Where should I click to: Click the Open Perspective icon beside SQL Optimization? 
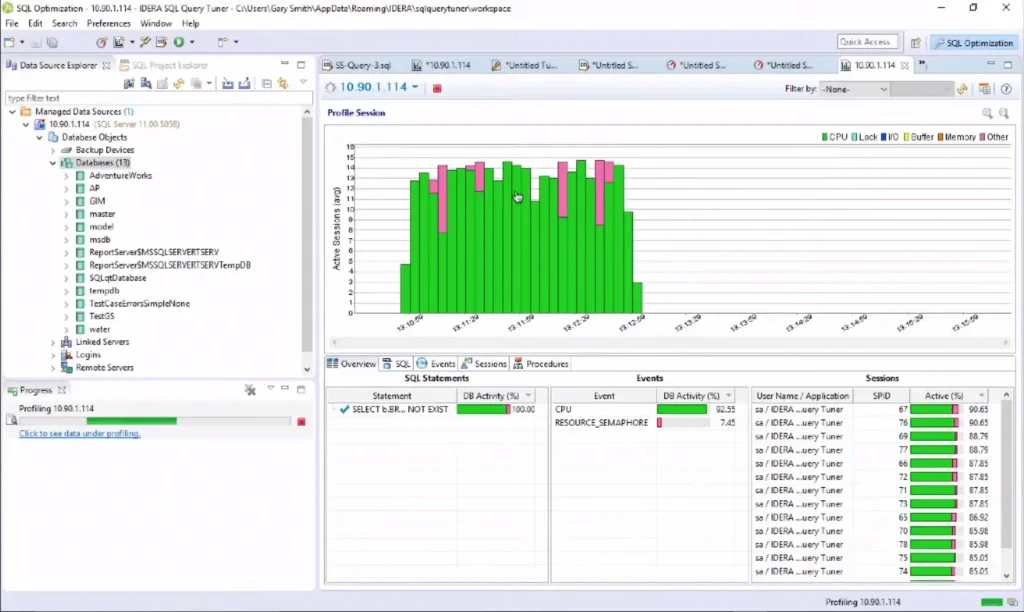pos(916,43)
